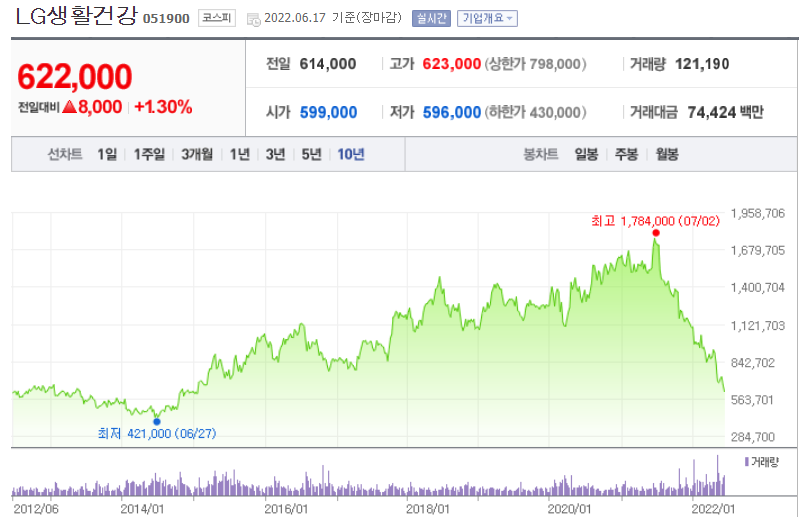
Task: Select the 1일 line chart tab
Action: (x=107, y=154)
